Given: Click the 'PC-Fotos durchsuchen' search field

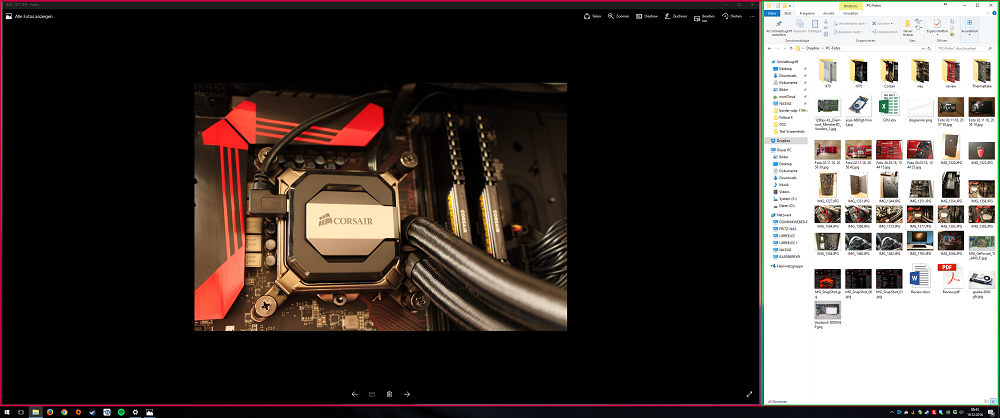Looking at the screenshot, I should [x=964, y=49].
